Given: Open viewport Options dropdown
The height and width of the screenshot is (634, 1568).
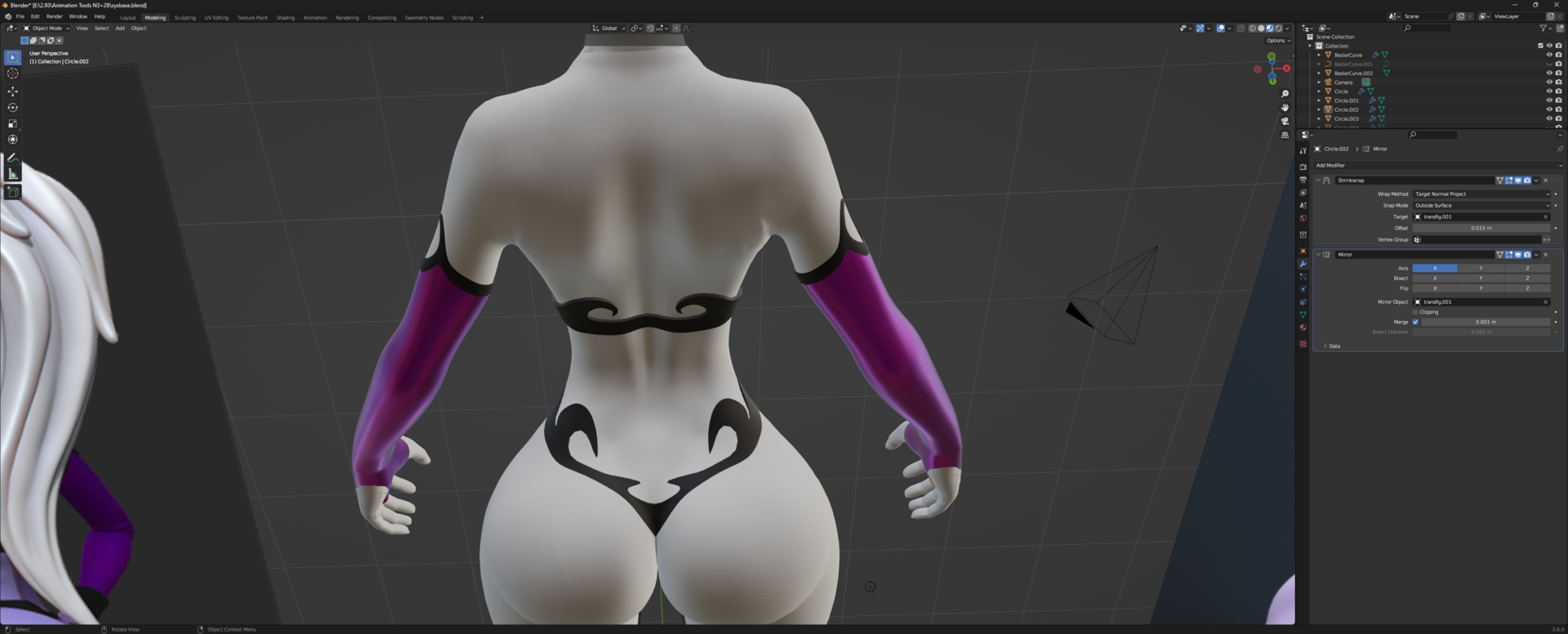Looking at the screenshot, I should [1278, 40].
